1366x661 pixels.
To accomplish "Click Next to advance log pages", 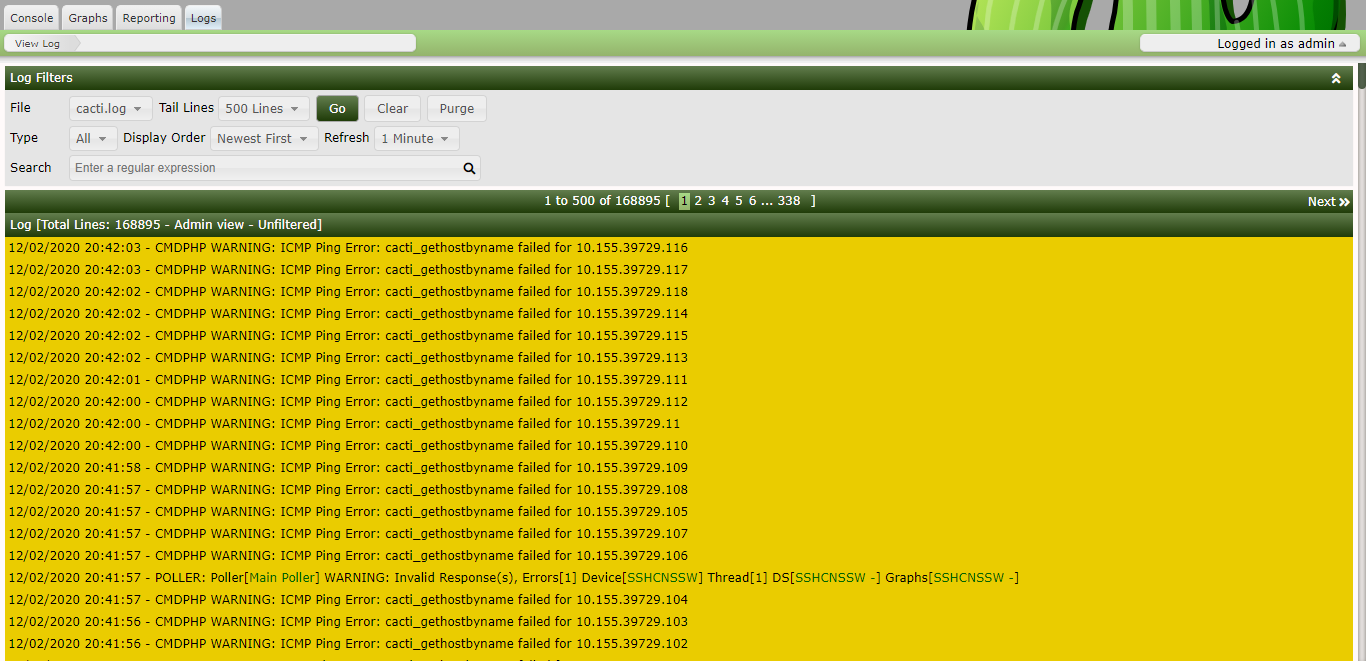I will 1328,202.
